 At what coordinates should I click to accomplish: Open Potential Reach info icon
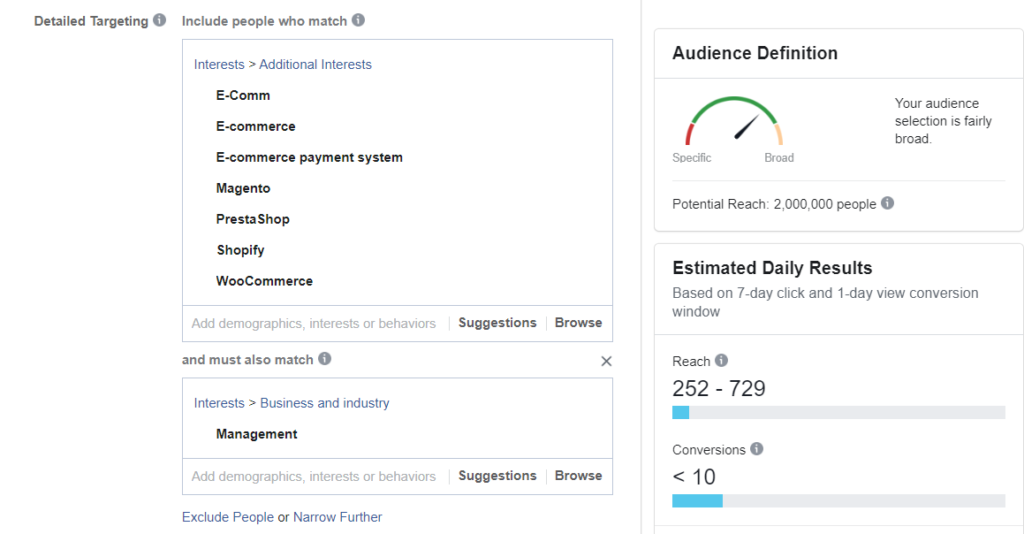pyautogui.click(x=887, y=203)
